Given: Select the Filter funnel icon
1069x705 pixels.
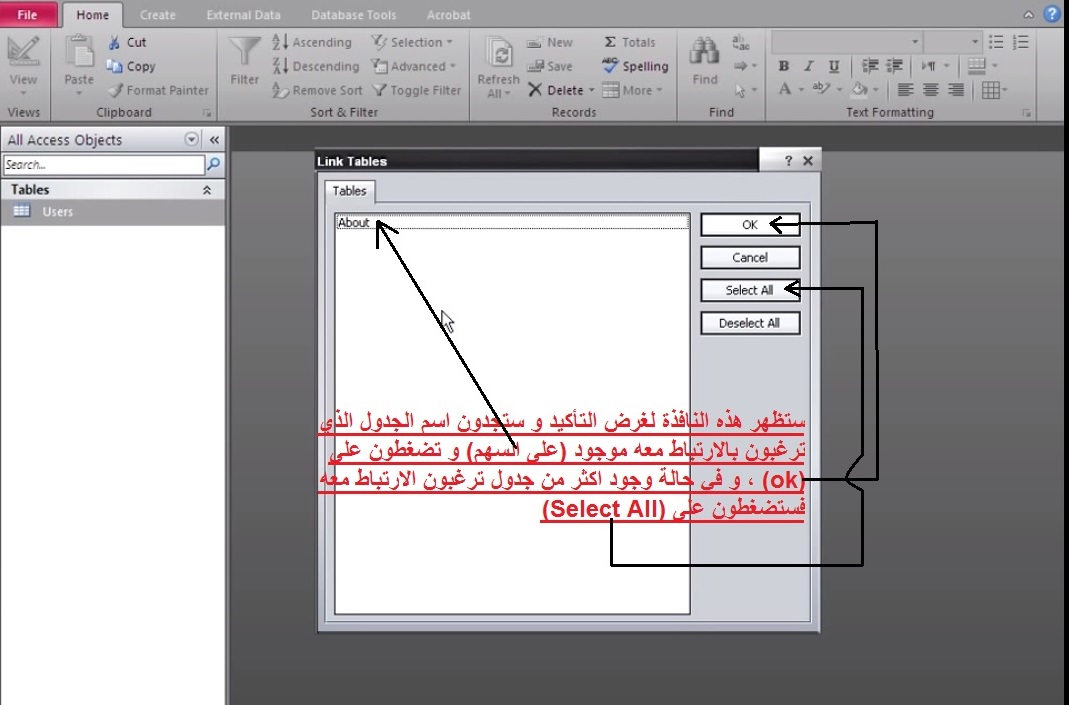Looking at the screenshot, I should pyautogui.click(x=244, y=52).
